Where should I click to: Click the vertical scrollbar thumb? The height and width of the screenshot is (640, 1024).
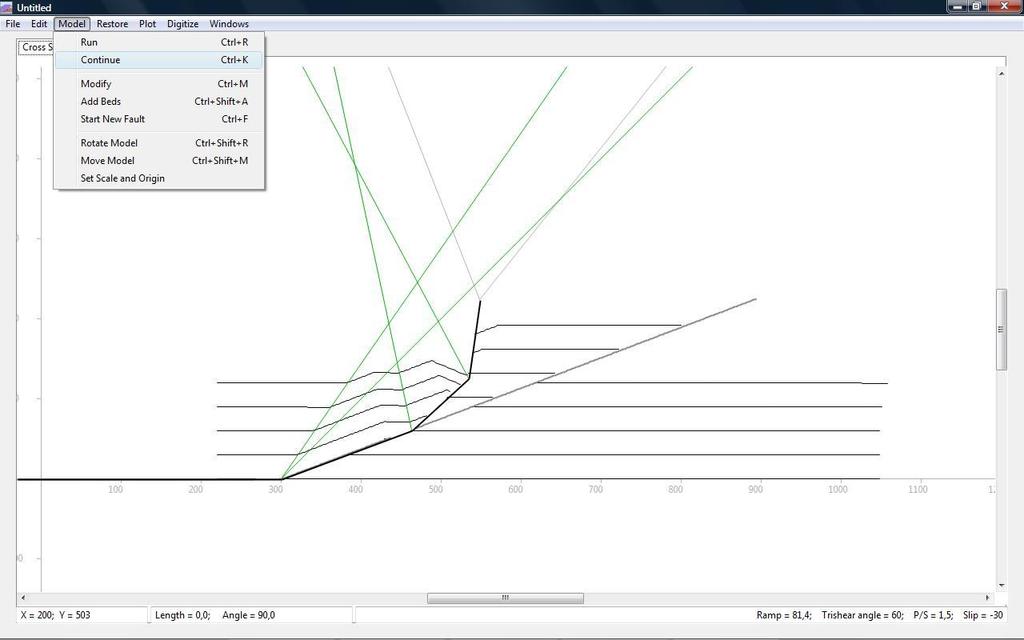(x=1001, y=329)
